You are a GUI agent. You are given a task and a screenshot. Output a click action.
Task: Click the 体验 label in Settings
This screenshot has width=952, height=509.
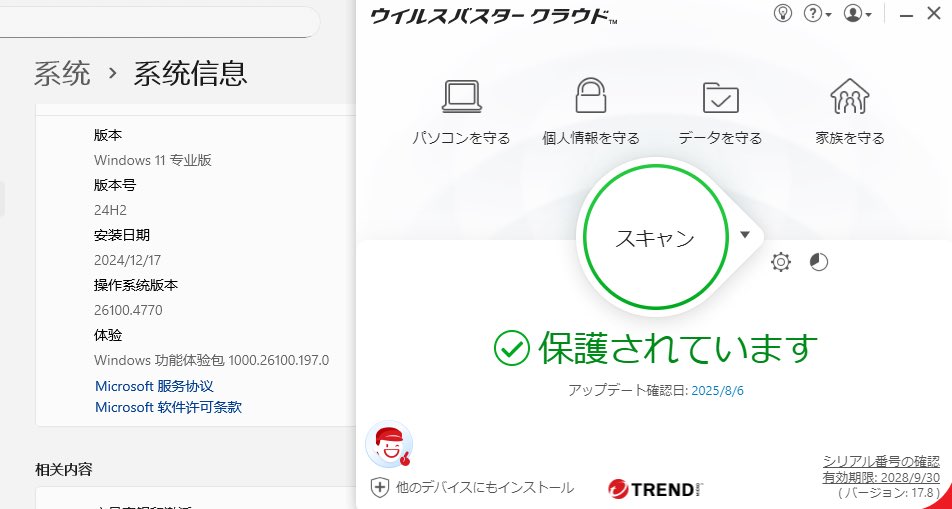[108, 335]
